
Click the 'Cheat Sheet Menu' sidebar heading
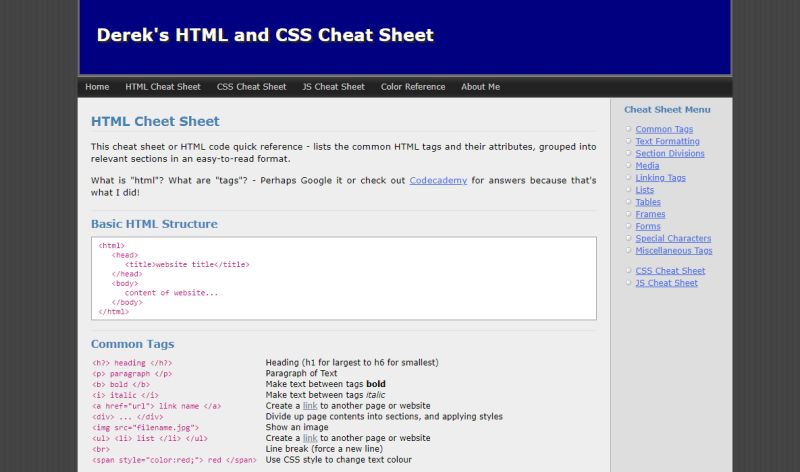667,110
